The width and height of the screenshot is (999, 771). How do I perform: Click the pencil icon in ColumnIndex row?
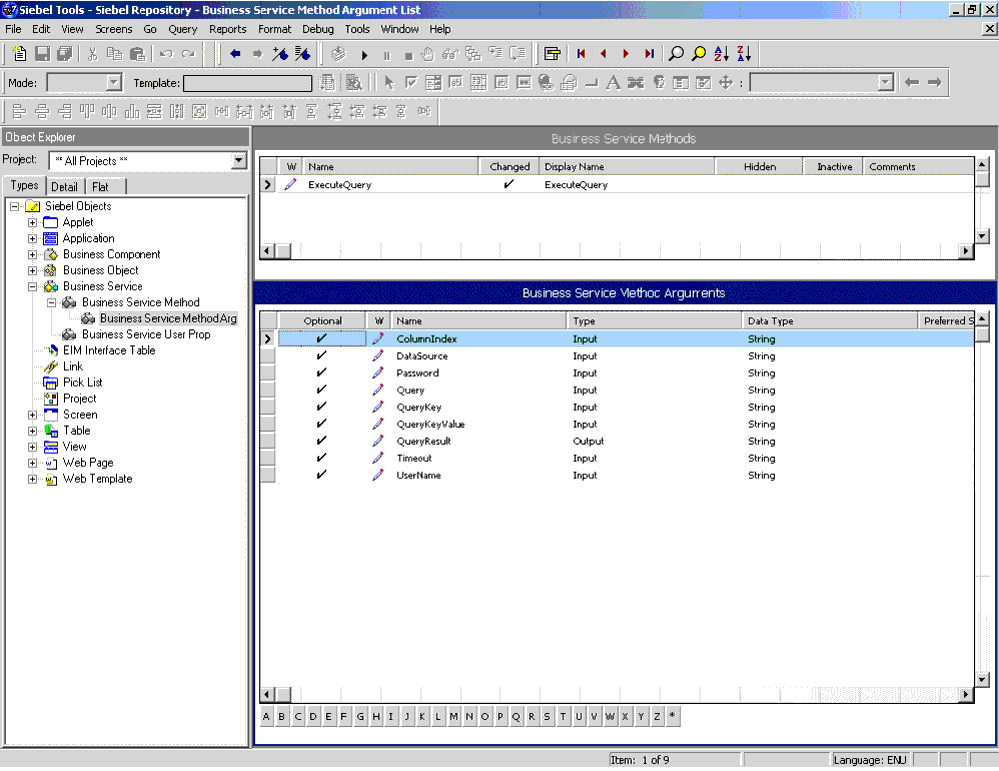(x=378, y=339)
